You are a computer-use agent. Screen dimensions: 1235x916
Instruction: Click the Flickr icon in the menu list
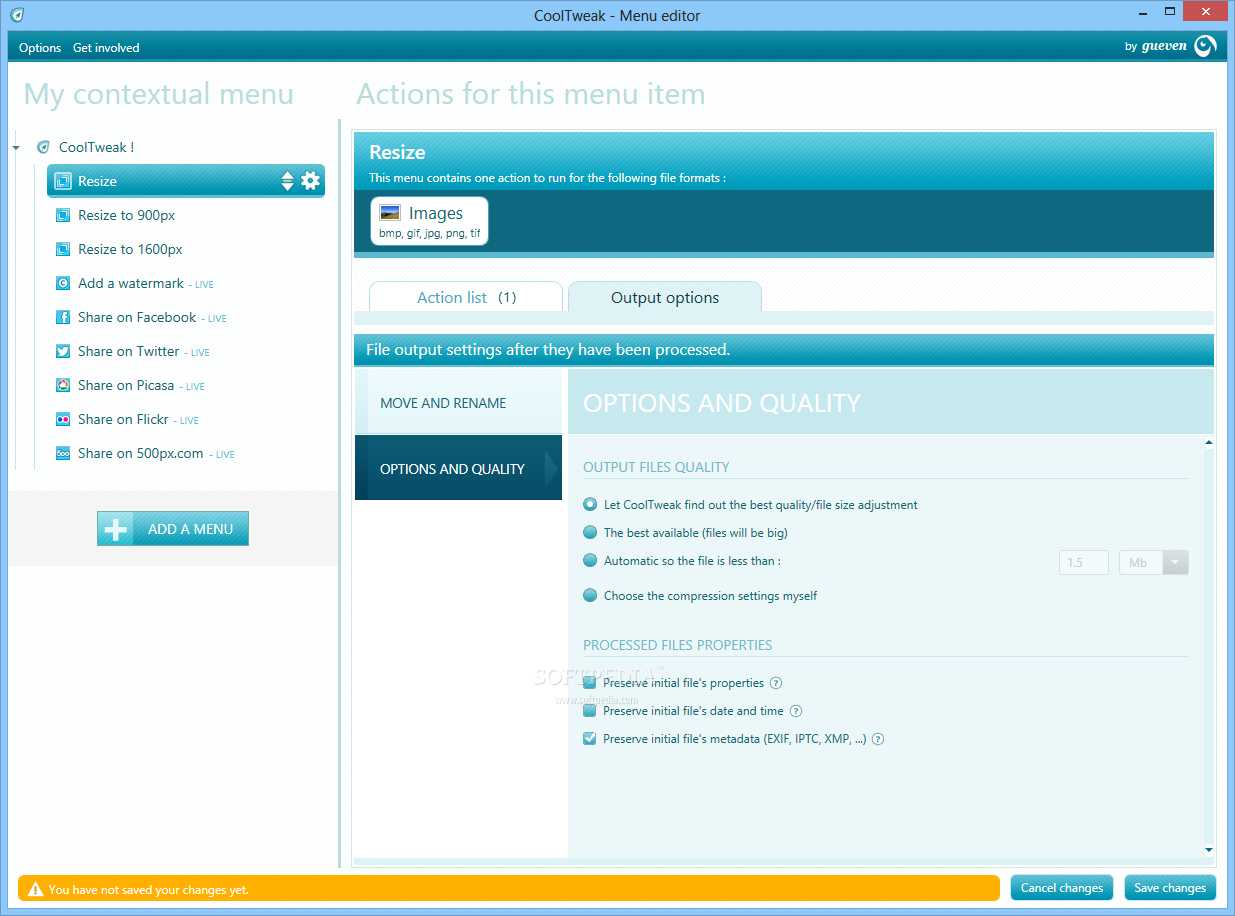62,419
